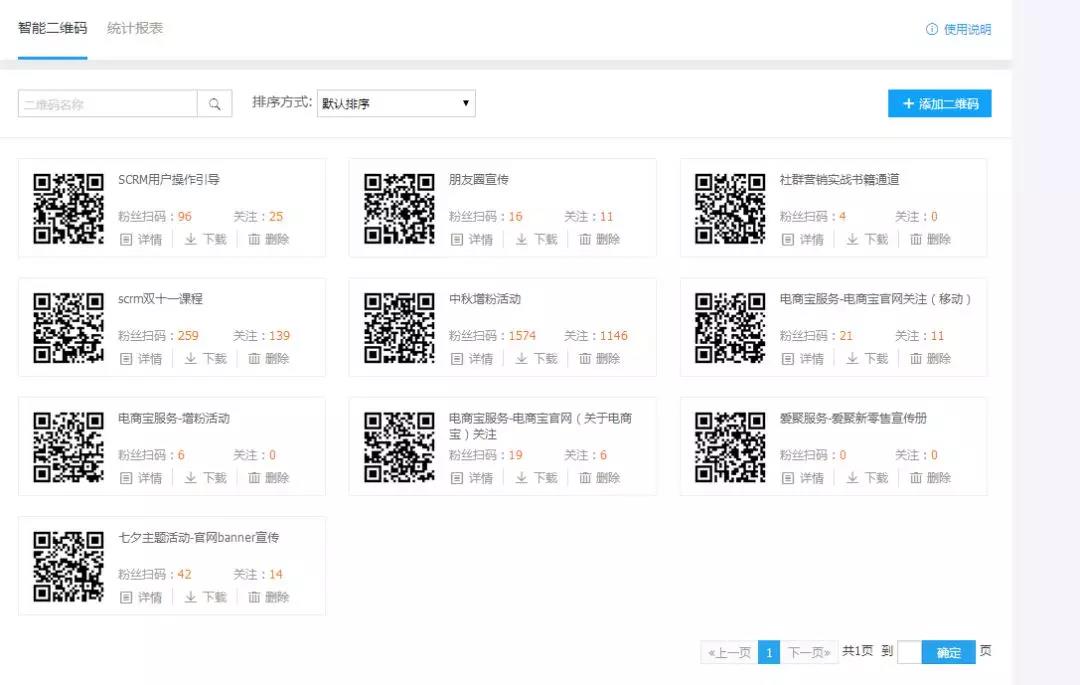Switch to the 智能二维码 tab
Screen dimensions: 1080x685
click(x=52, y=28)
